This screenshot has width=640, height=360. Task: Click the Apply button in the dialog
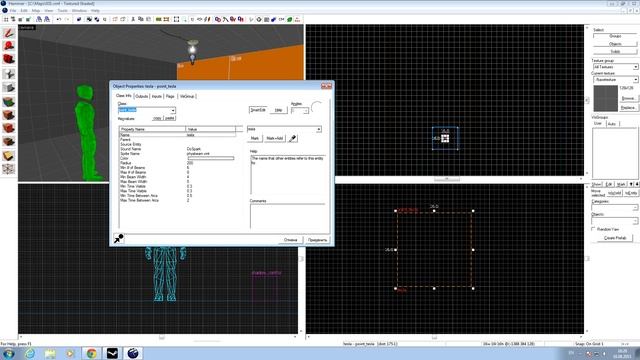tap(318, 240)
